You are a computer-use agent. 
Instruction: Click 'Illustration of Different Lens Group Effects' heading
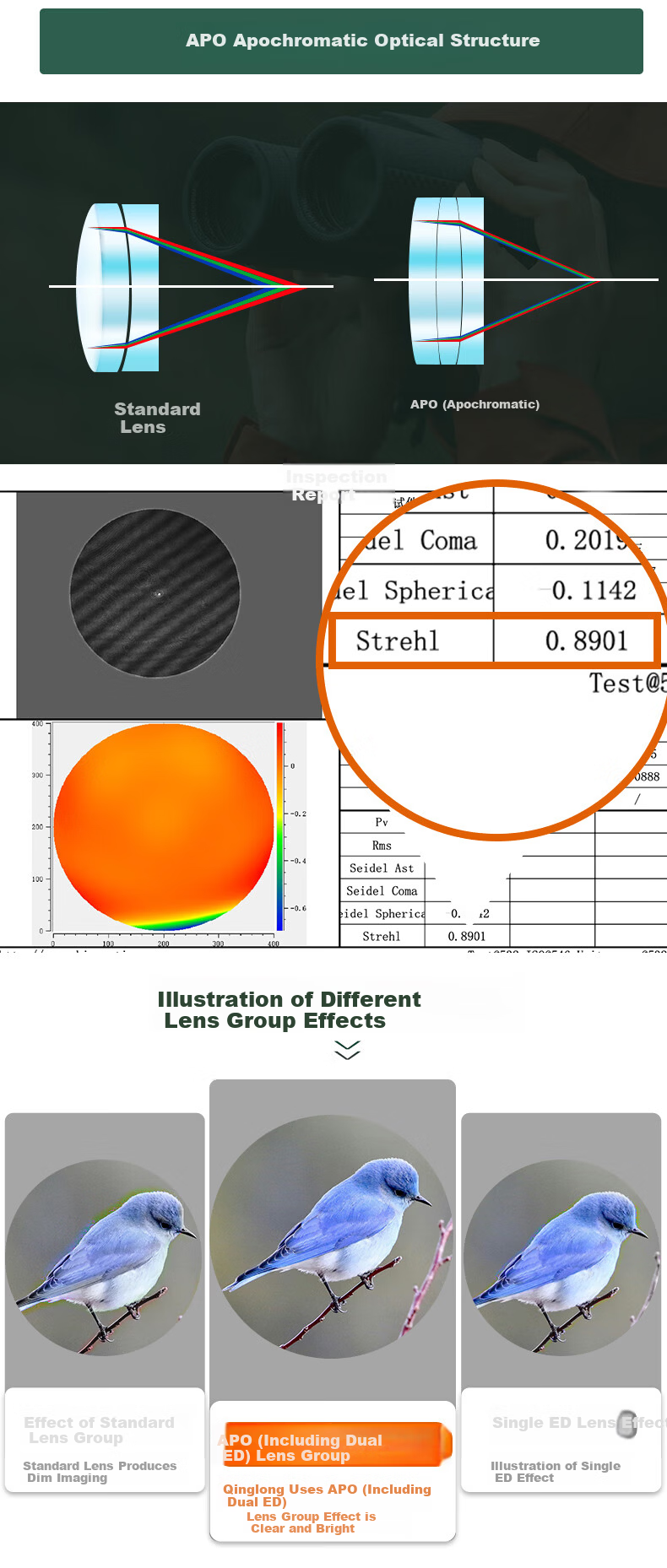[x=289, y=1010]
